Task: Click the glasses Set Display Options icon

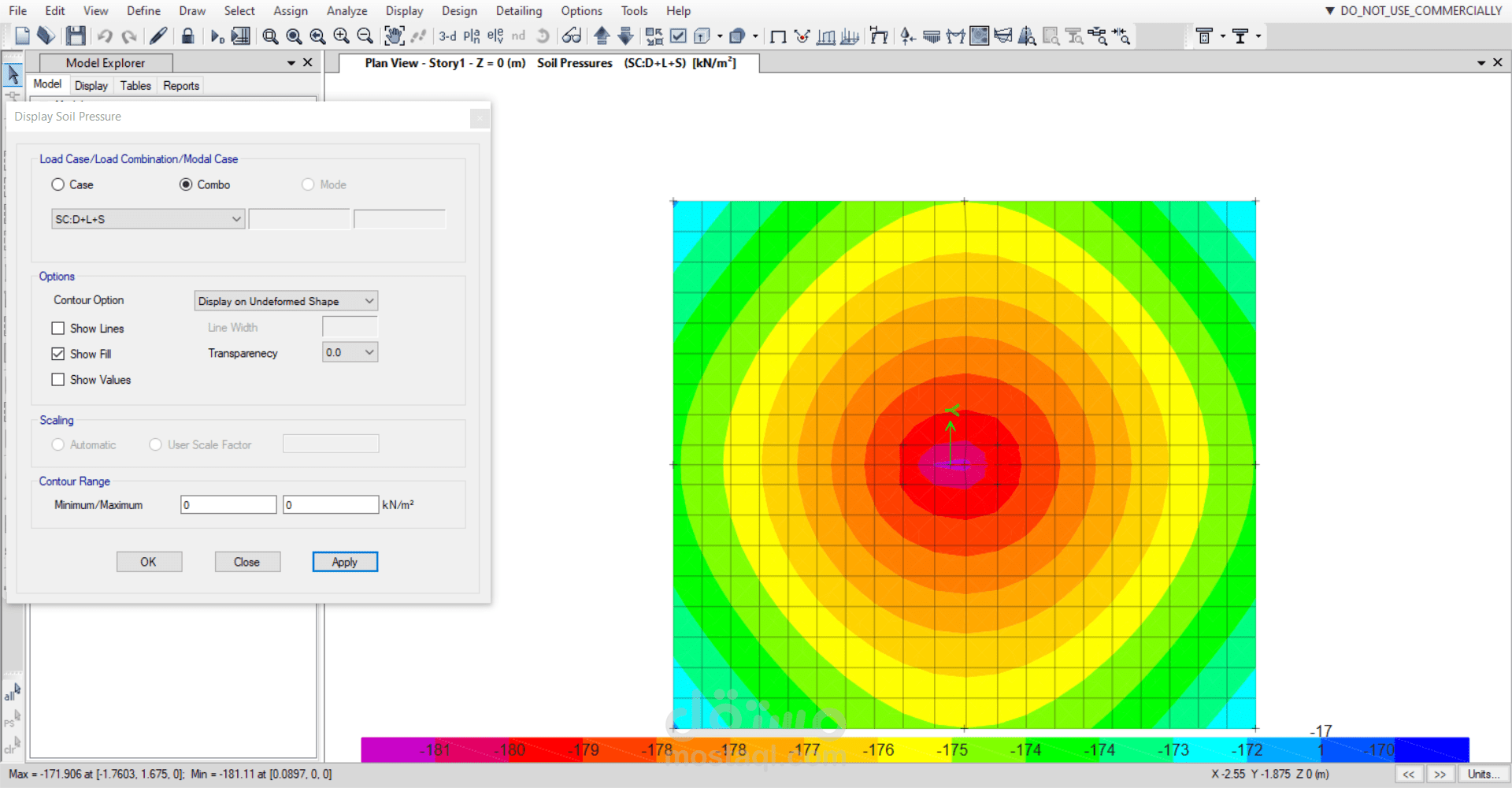Action: tap(572, 35)
